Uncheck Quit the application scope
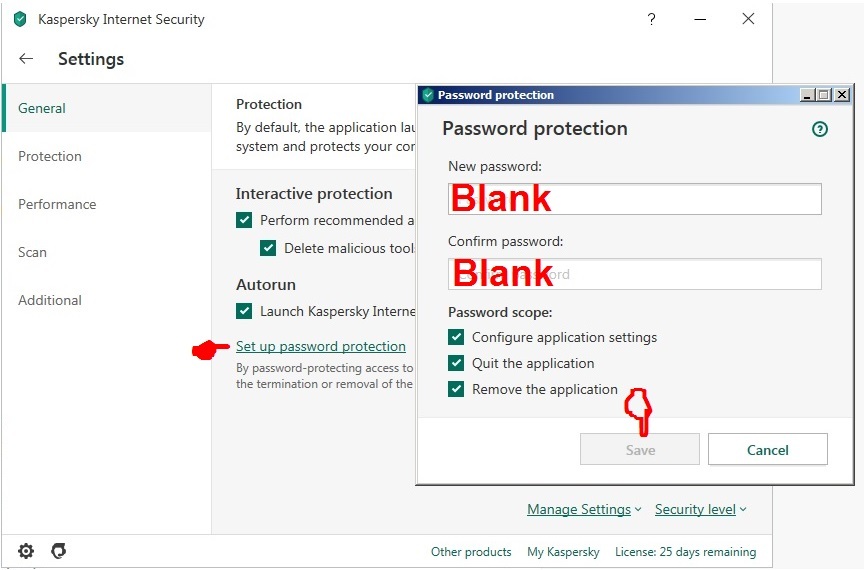The height and width of the screenshot is (570, 864). tap(456, 363)
